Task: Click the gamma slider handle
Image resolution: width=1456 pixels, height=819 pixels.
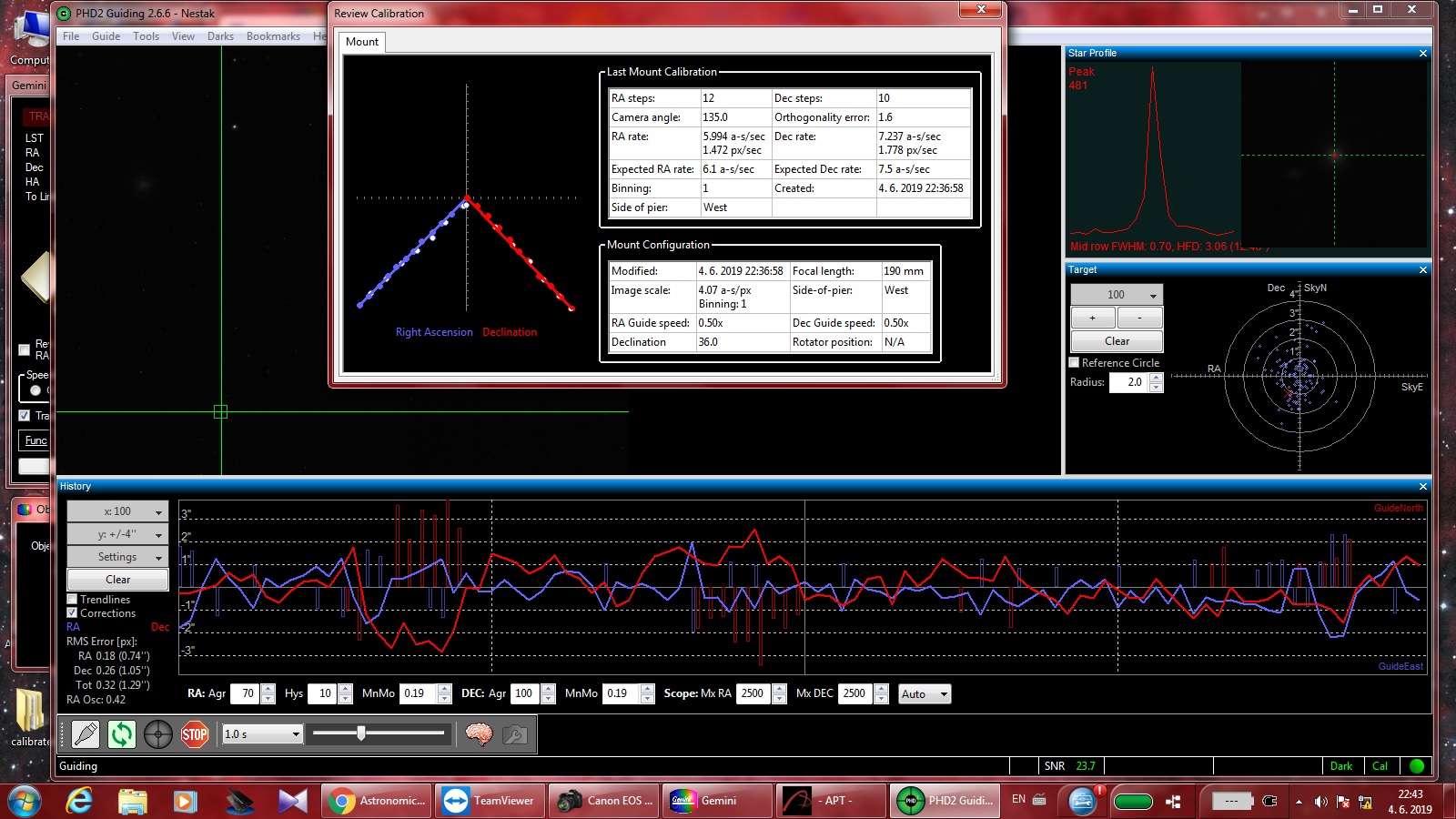Action: [361, 733]
